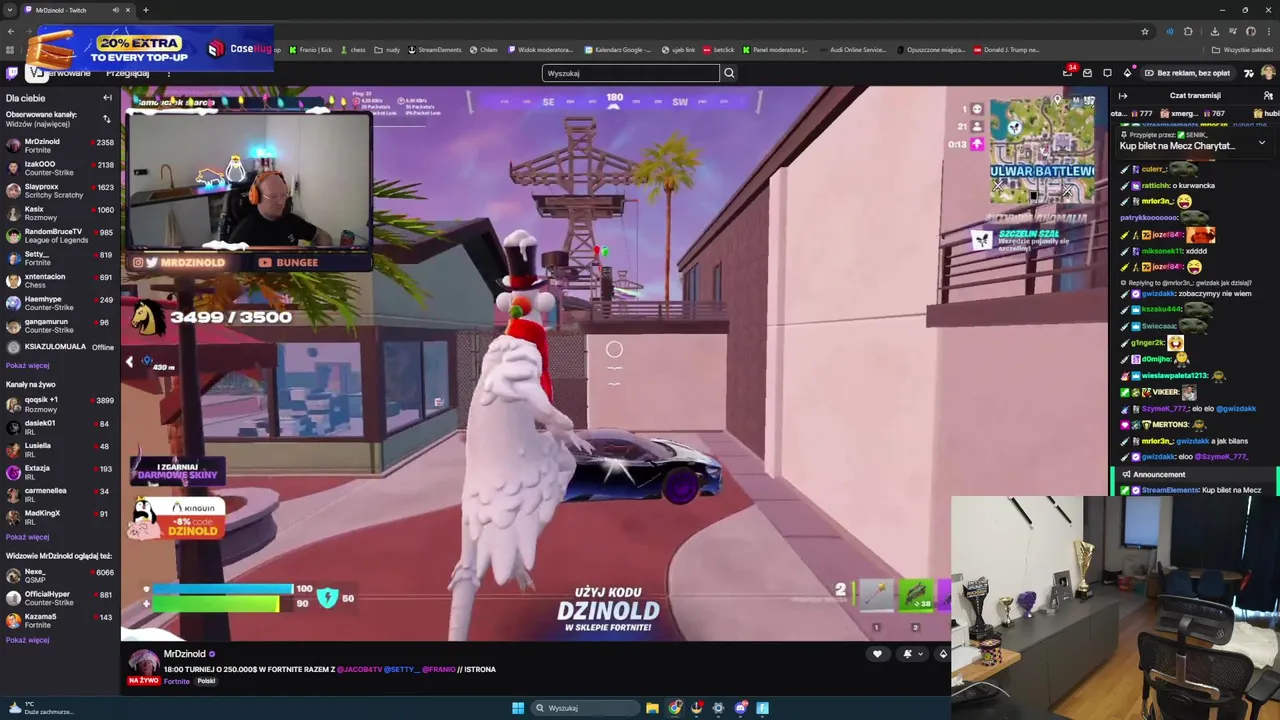
Task: Open dasiek01 channel in sidebar
Action: click(59, 427)
